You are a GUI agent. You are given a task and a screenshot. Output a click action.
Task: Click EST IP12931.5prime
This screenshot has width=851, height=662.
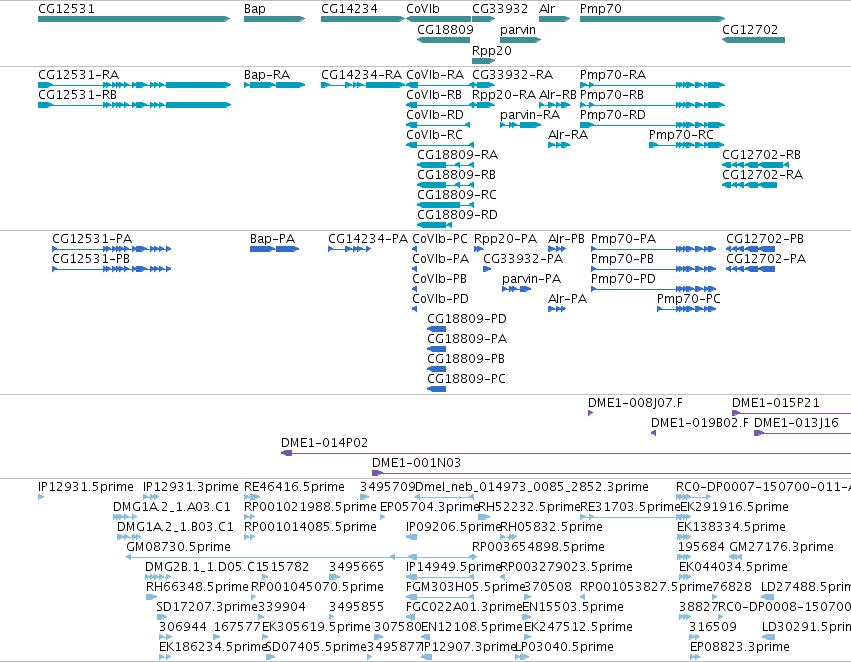click(41, 497)
